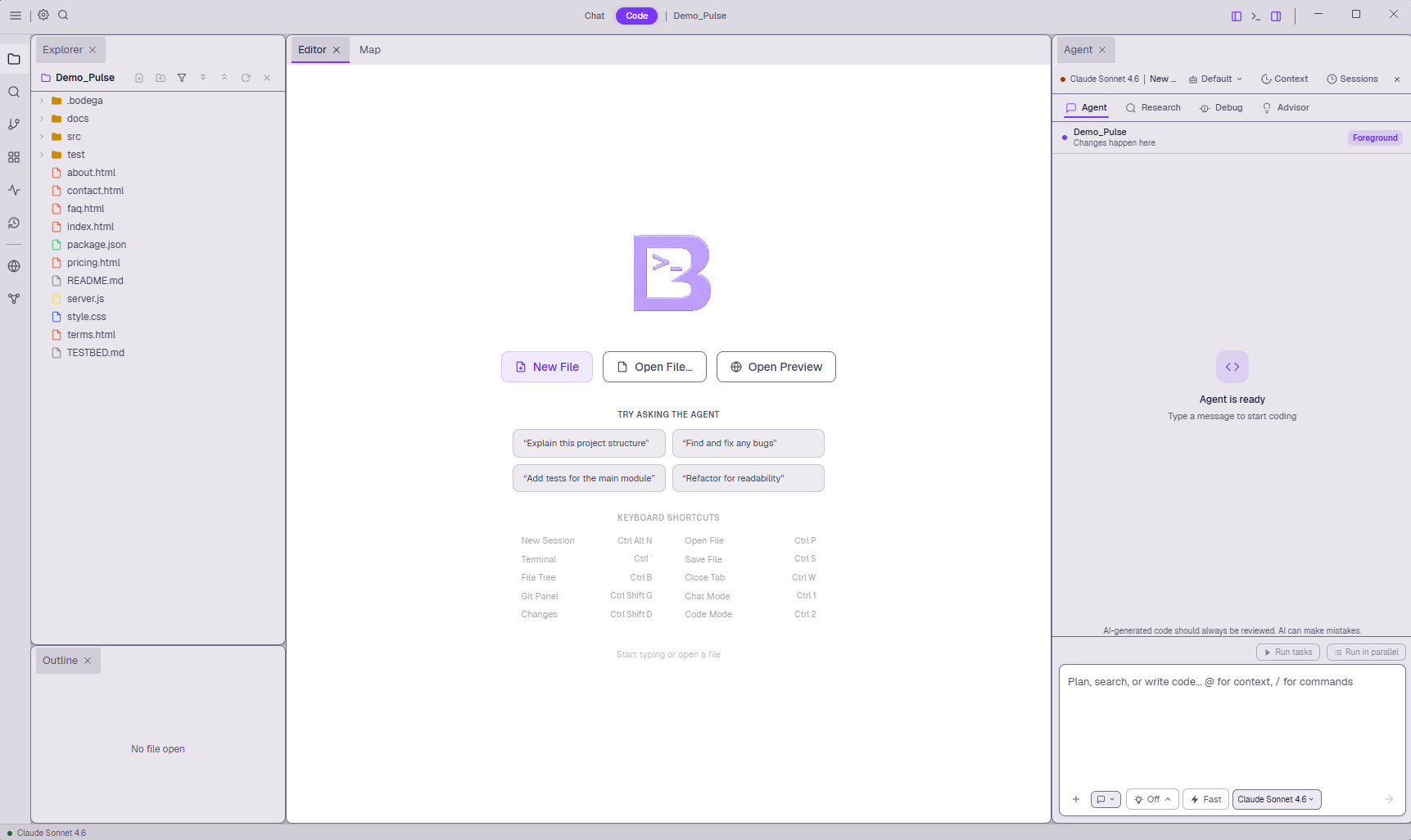The height and width of the screenshot is (840, 1411).
Task: Toggle the left sidebar panel layout icon
Action: point(1237,16)
